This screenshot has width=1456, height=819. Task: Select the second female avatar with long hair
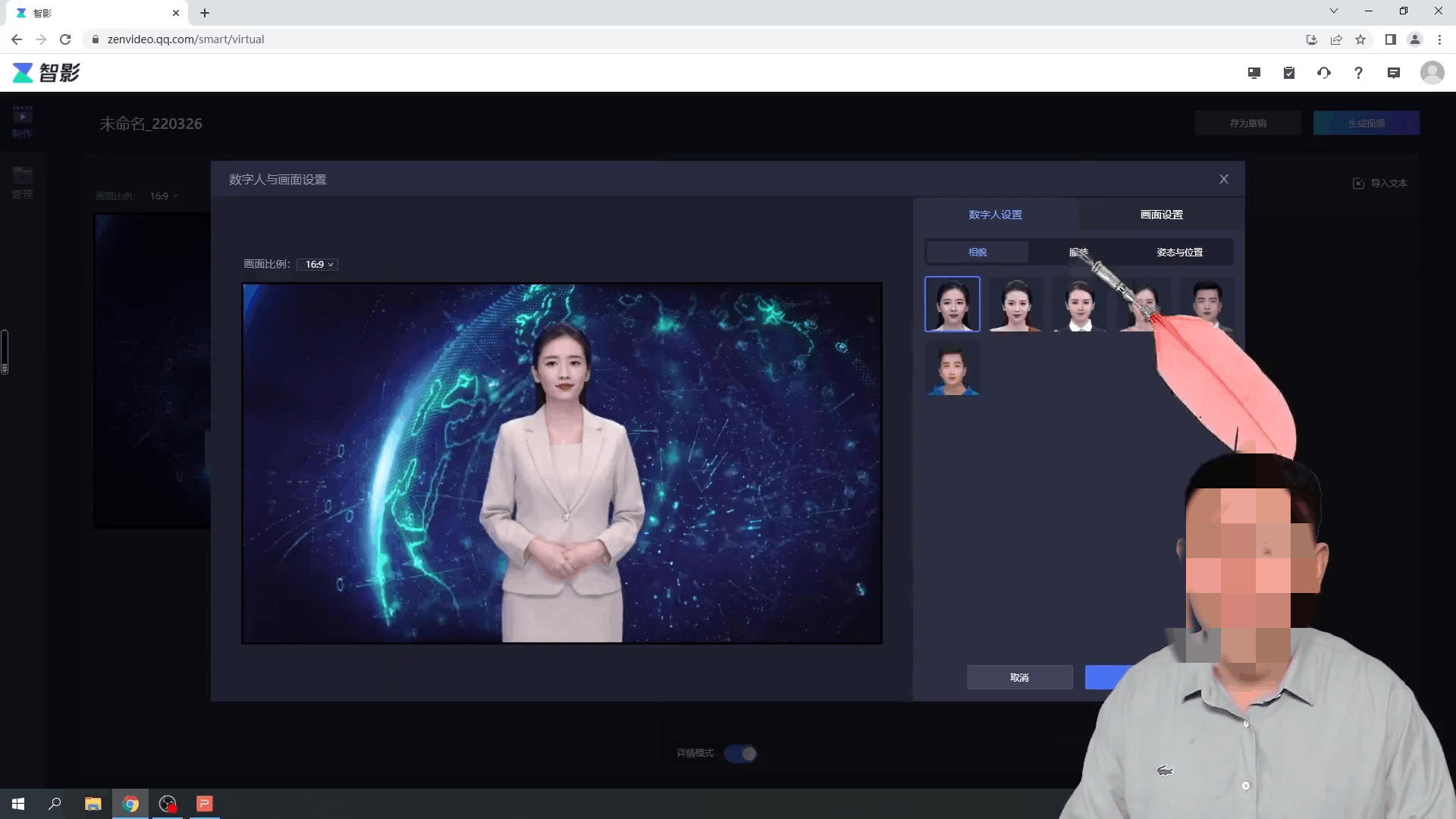pos(1016,304)
